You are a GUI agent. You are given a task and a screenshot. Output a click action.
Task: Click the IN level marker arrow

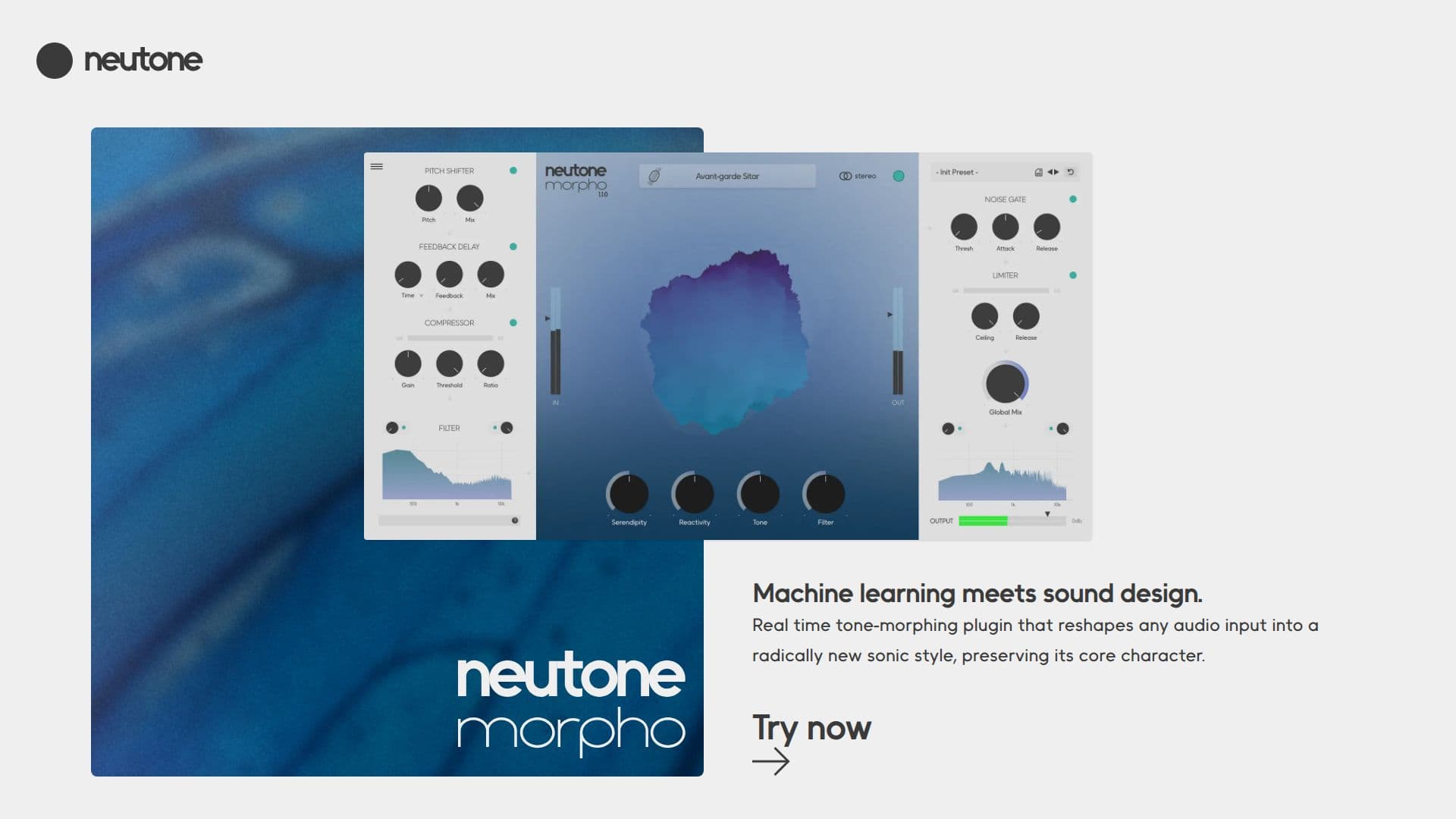point(548,318)
